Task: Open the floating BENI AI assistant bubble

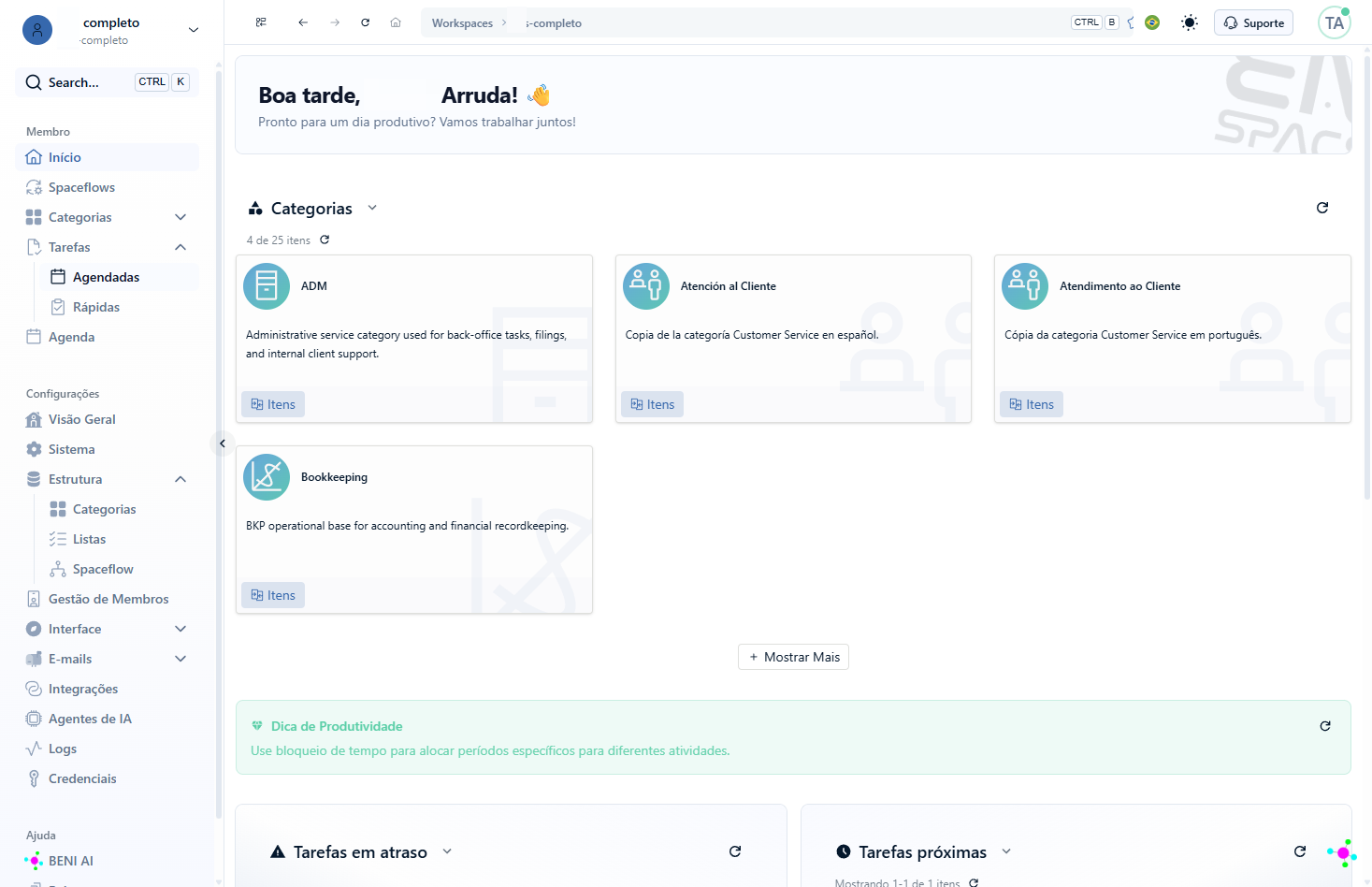Action: pyautogui.click(x=1342, y=852)
